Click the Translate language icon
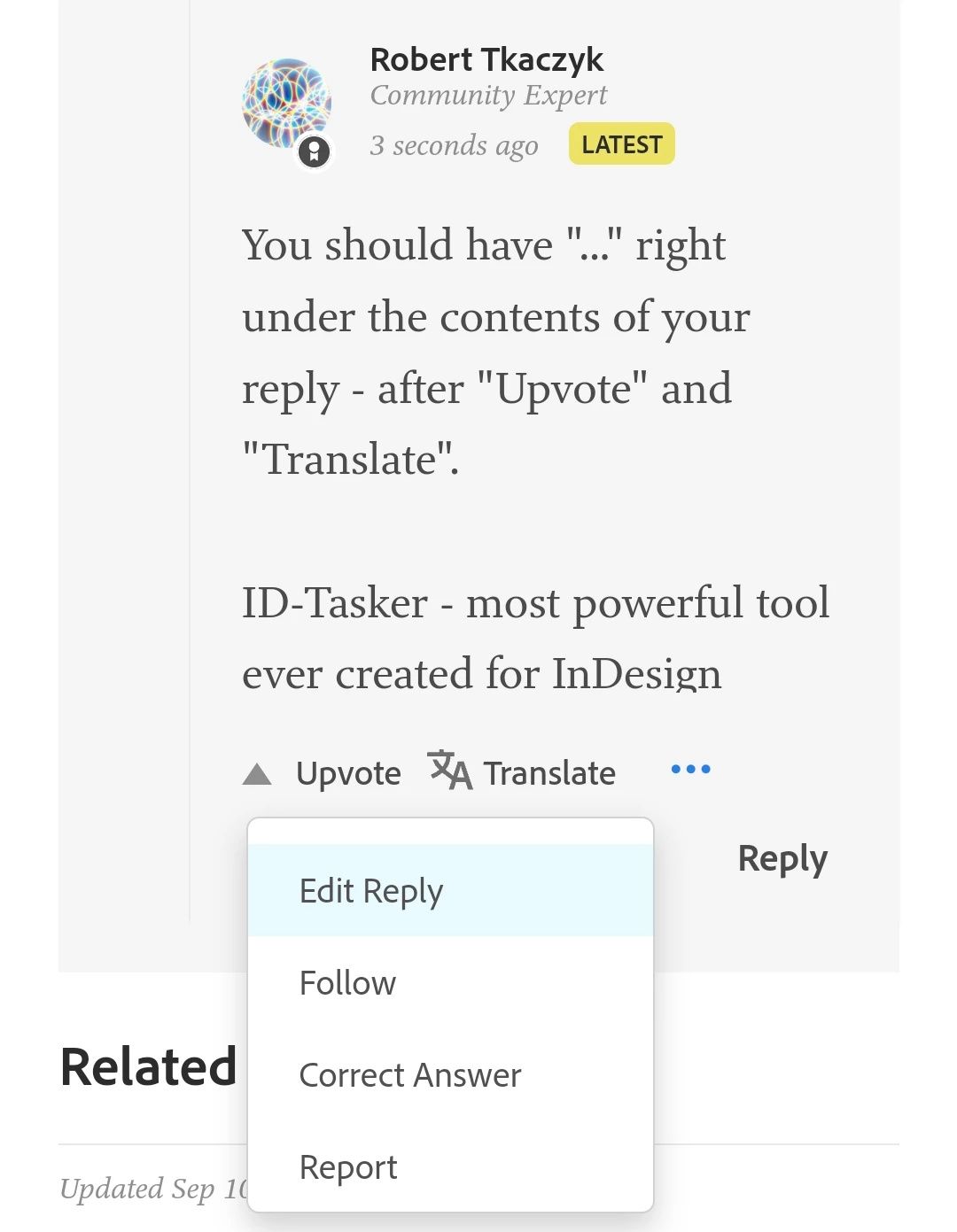 [x=450, y=770]
